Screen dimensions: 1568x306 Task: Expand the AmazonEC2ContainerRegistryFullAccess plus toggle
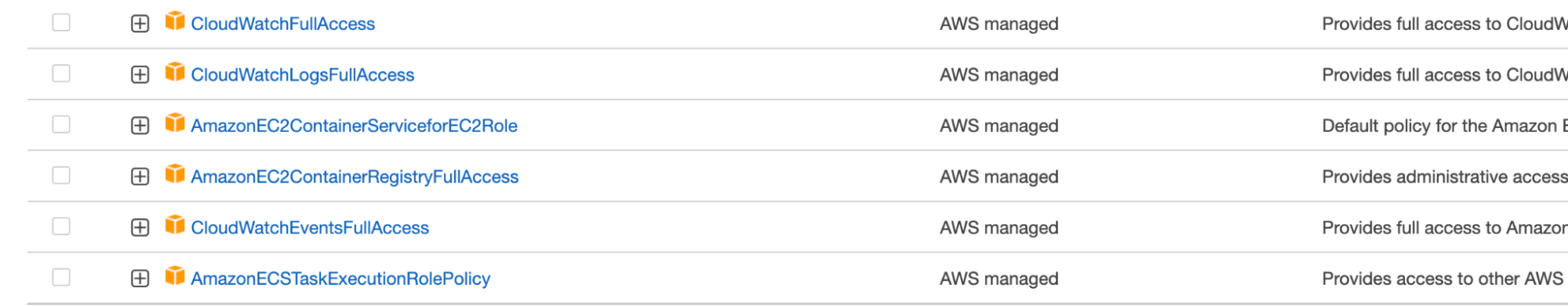click(x=140, y=177)
